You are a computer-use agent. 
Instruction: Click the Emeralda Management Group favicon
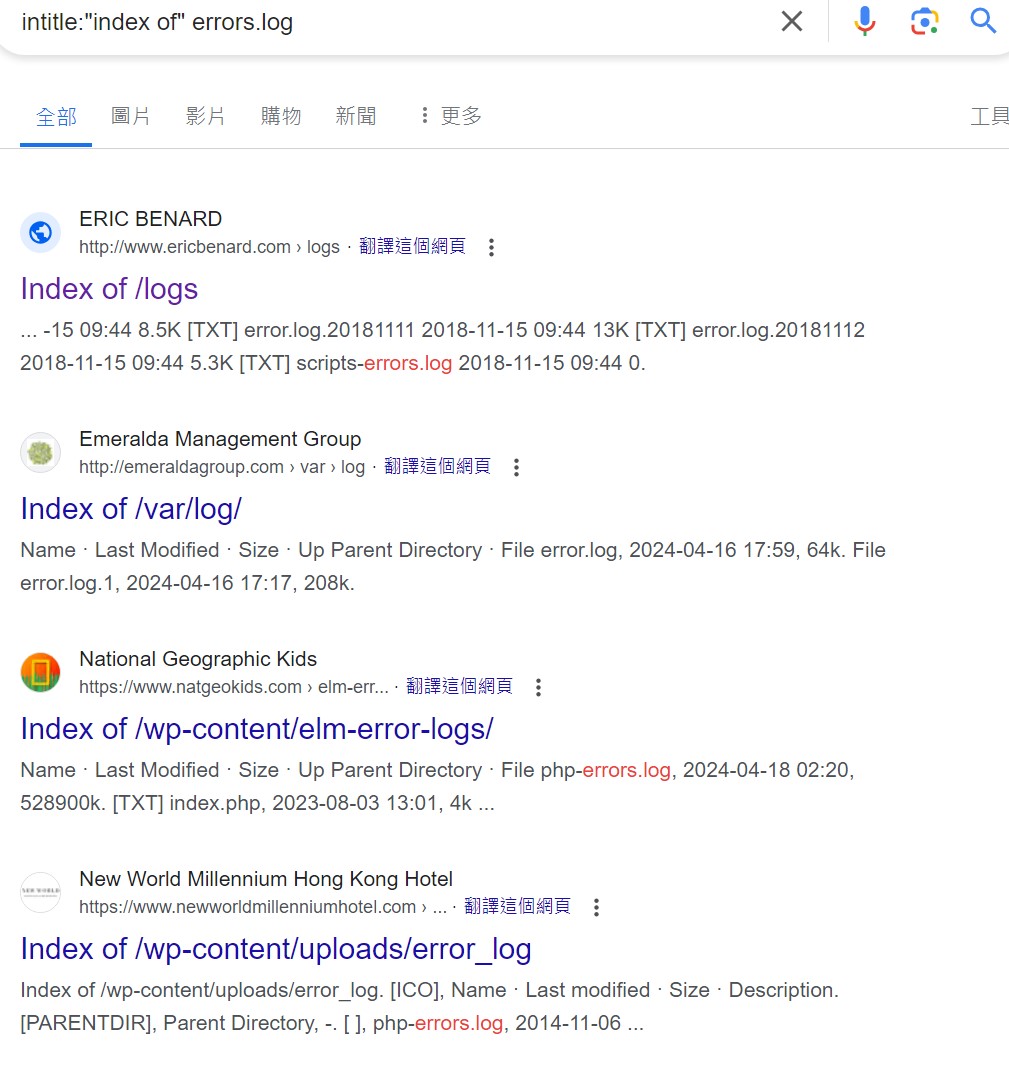(41, 453)
